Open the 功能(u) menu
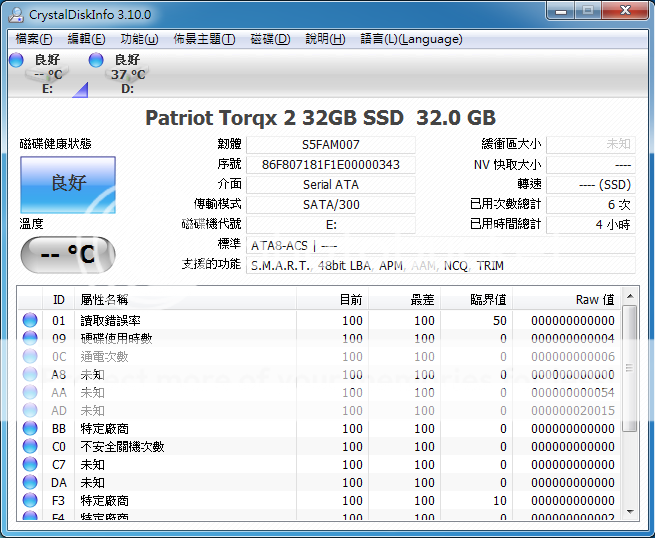This screenshot has height=539, width=655. [x=139, y=39]
